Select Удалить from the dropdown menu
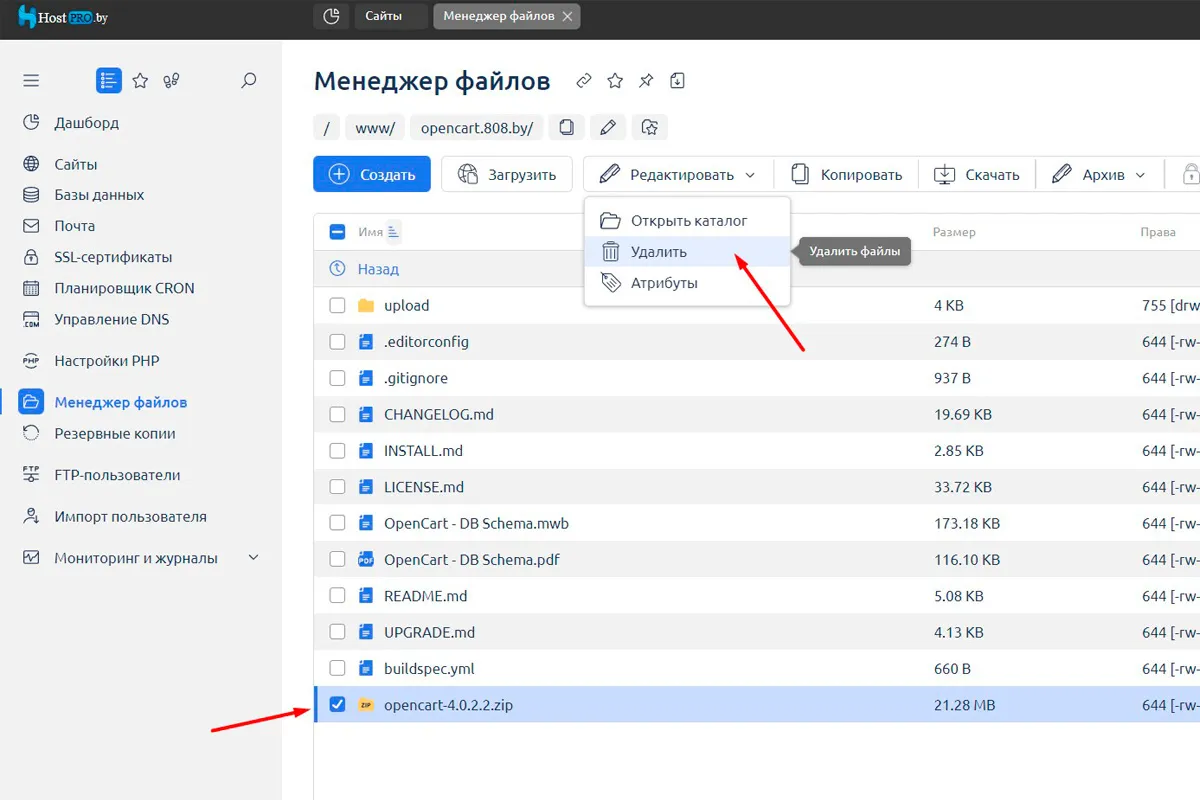Screen dimensions: 1200x800 [x=658, y=252]
